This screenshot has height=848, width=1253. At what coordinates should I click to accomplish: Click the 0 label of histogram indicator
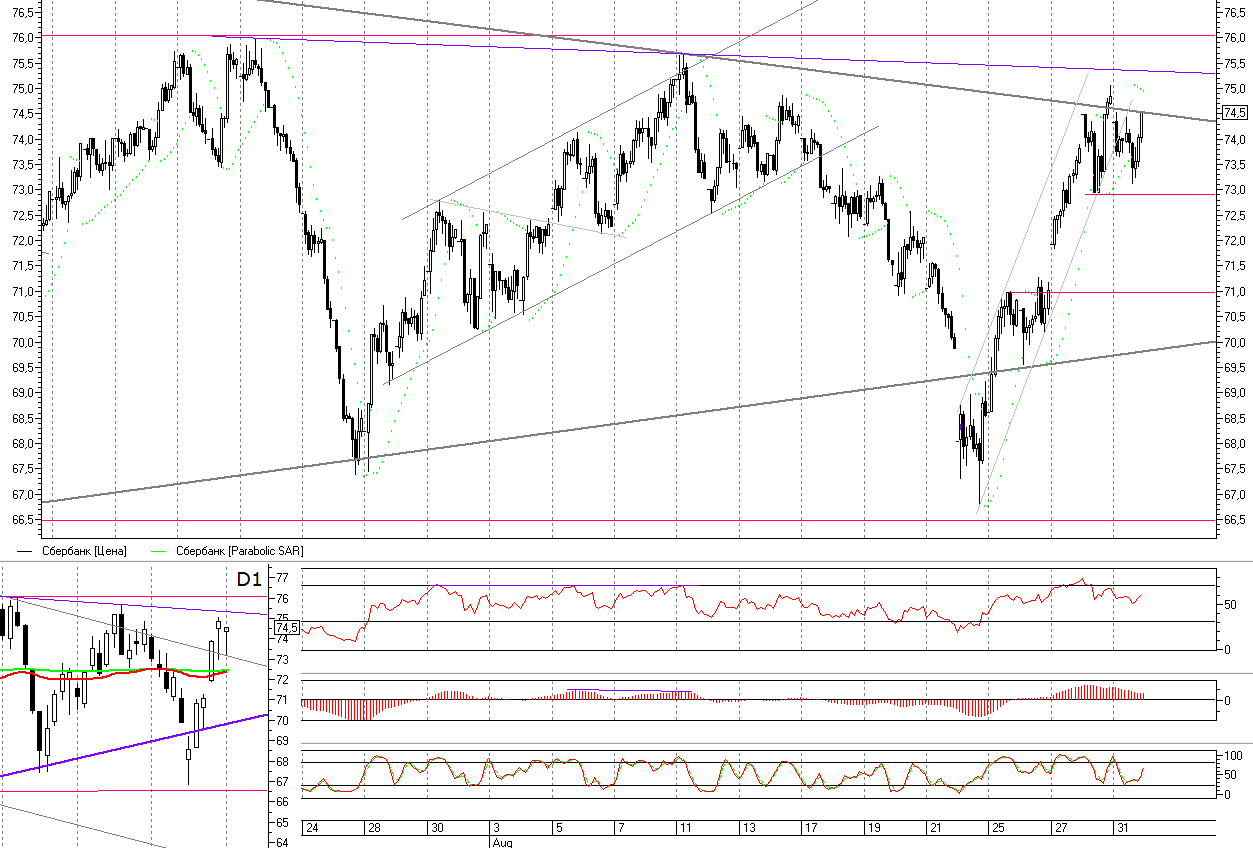point(1227,700)
